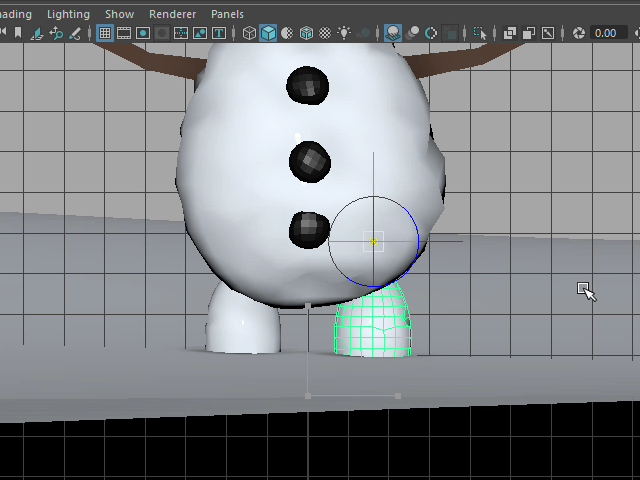The height and width of the screenshot is (480, 640).
Task: Expand the Panels menu dropdown
Action: tap(227, 14)
